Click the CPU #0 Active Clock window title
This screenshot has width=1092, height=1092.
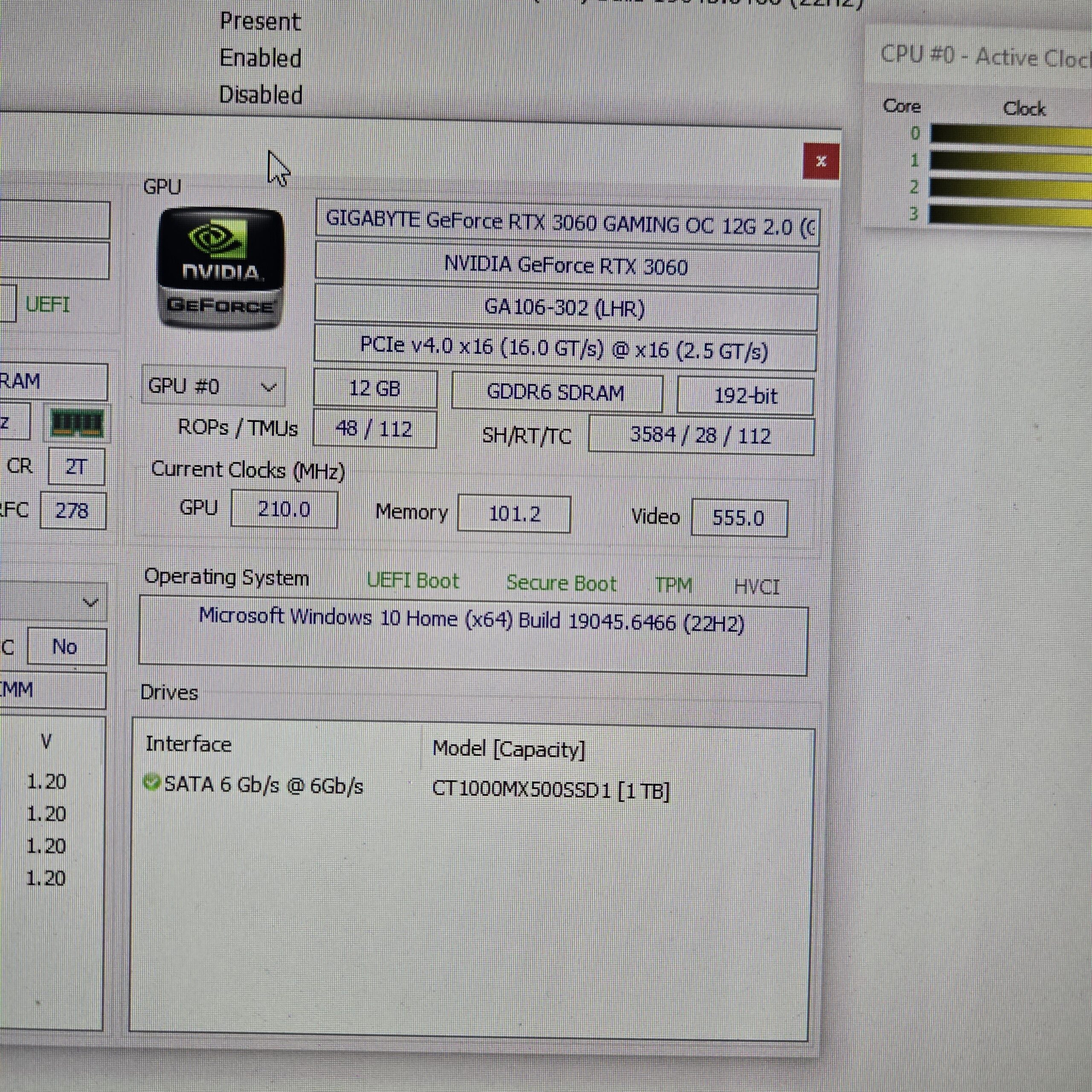(986, 57)
